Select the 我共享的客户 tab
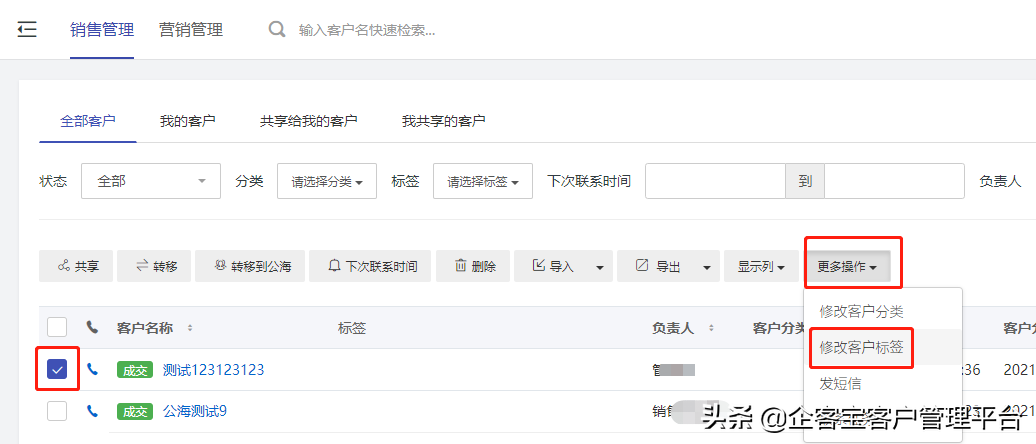This screenshot has width=1036, height=444. 443,121
